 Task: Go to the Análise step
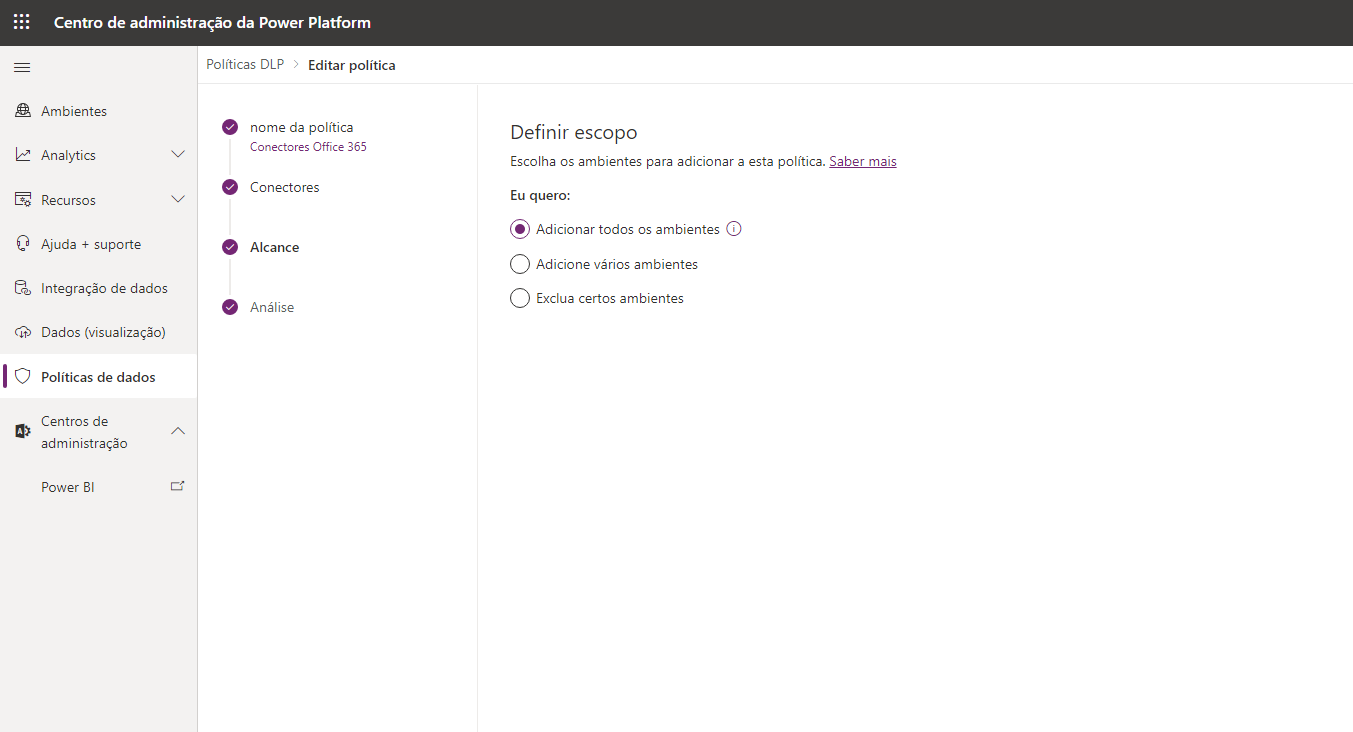pyautogui.click(x=272, y=307)
